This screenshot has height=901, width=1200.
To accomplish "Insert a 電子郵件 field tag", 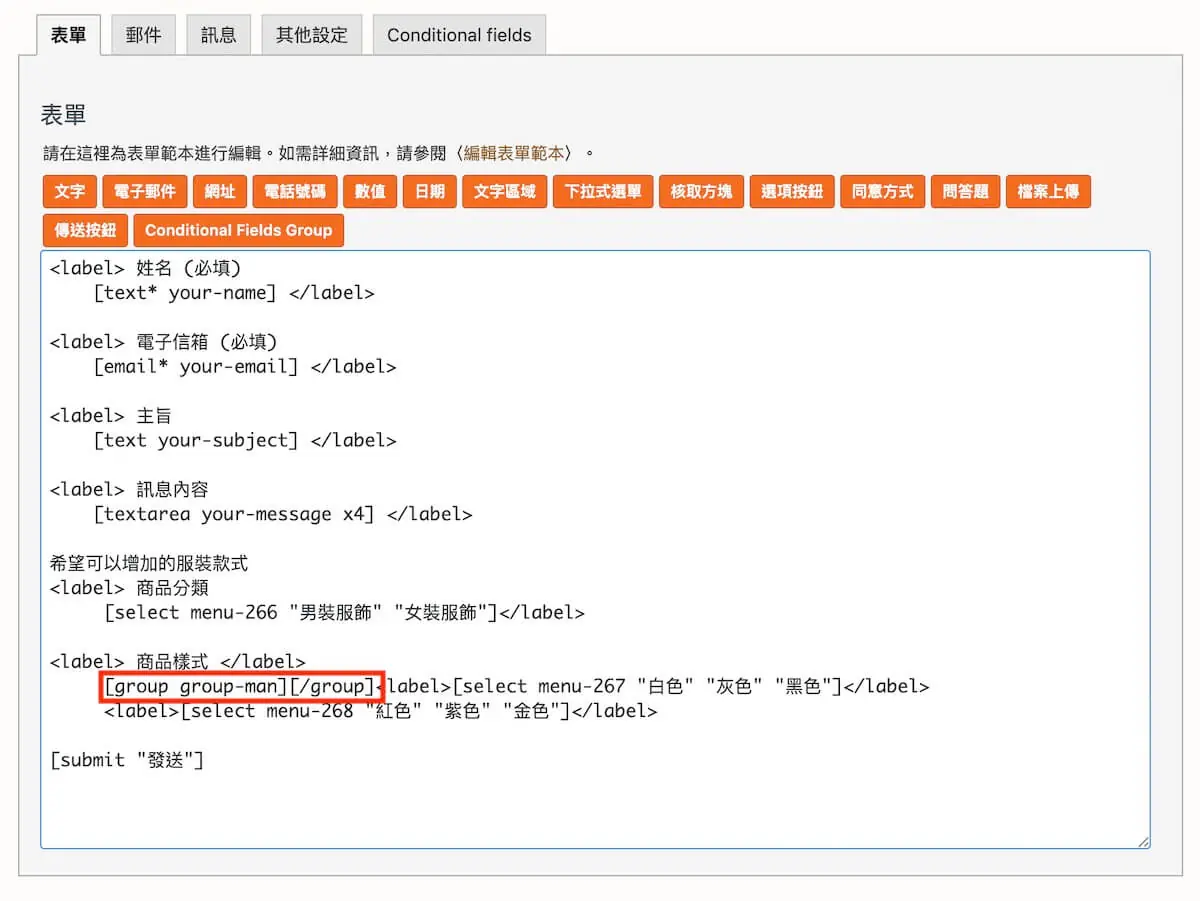I will (x=145, y=192).
